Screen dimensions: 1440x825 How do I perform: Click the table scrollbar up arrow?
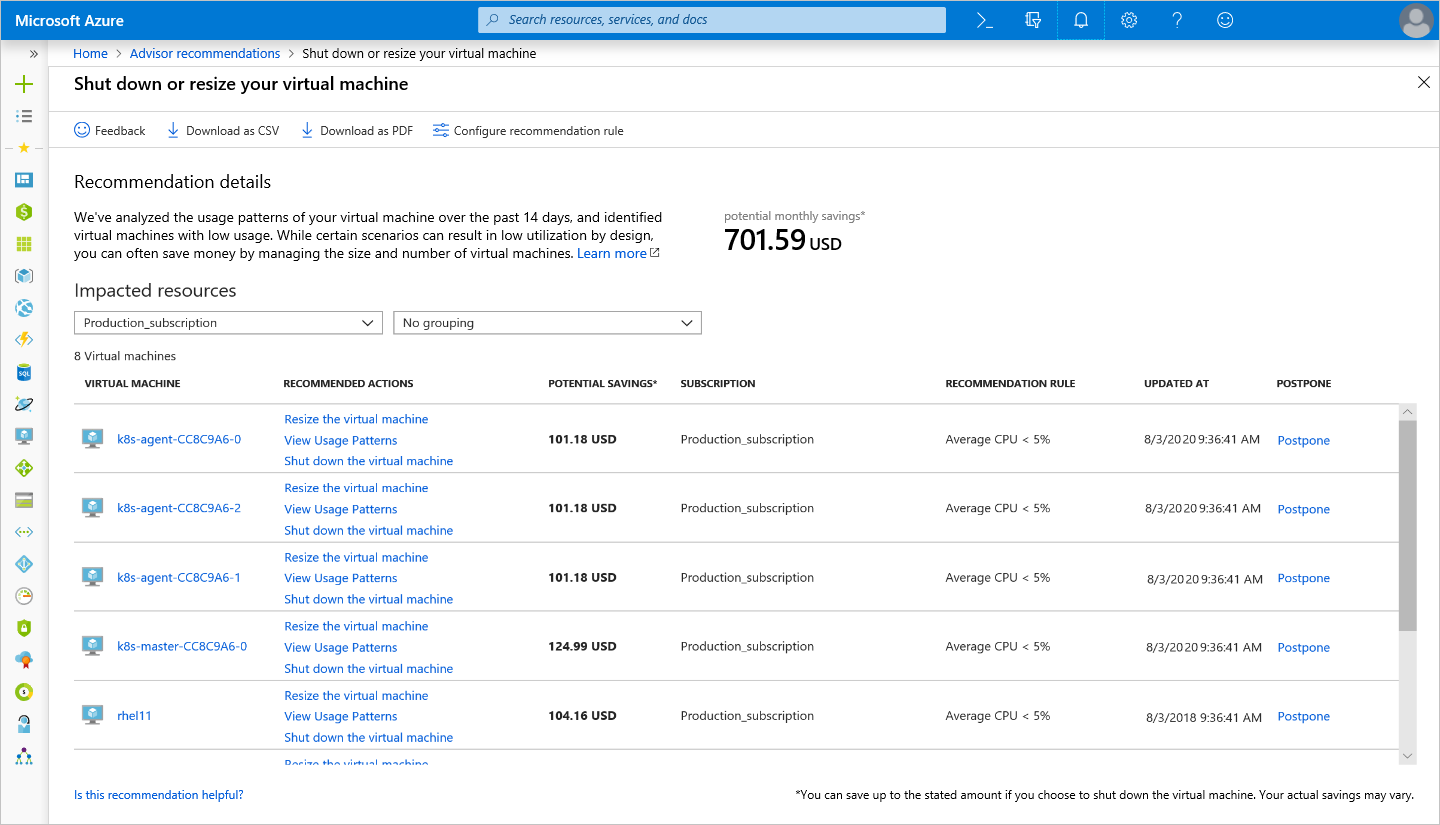coord(1408,412)
